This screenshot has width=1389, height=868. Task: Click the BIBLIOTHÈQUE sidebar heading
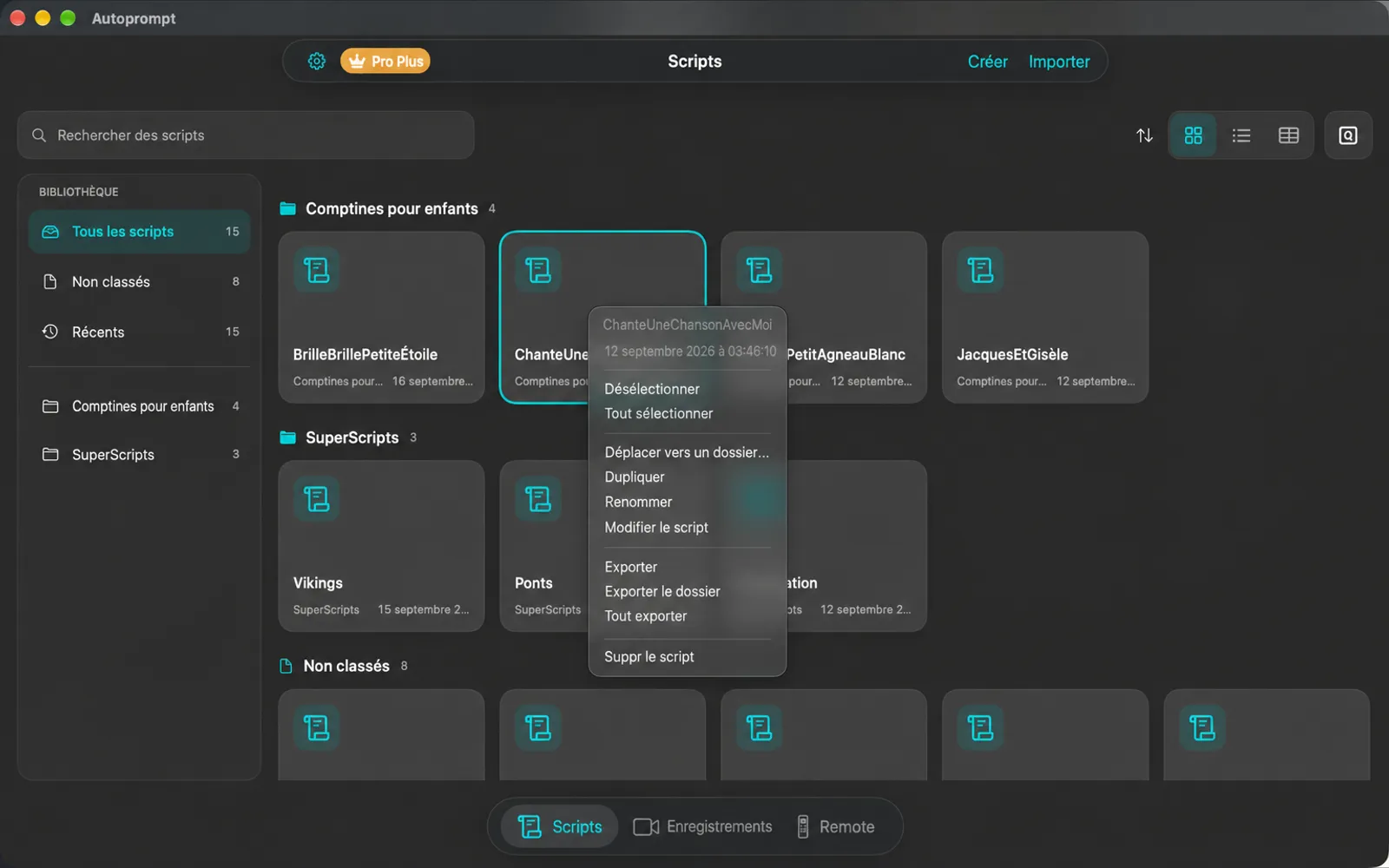click(x=79, y=192)
